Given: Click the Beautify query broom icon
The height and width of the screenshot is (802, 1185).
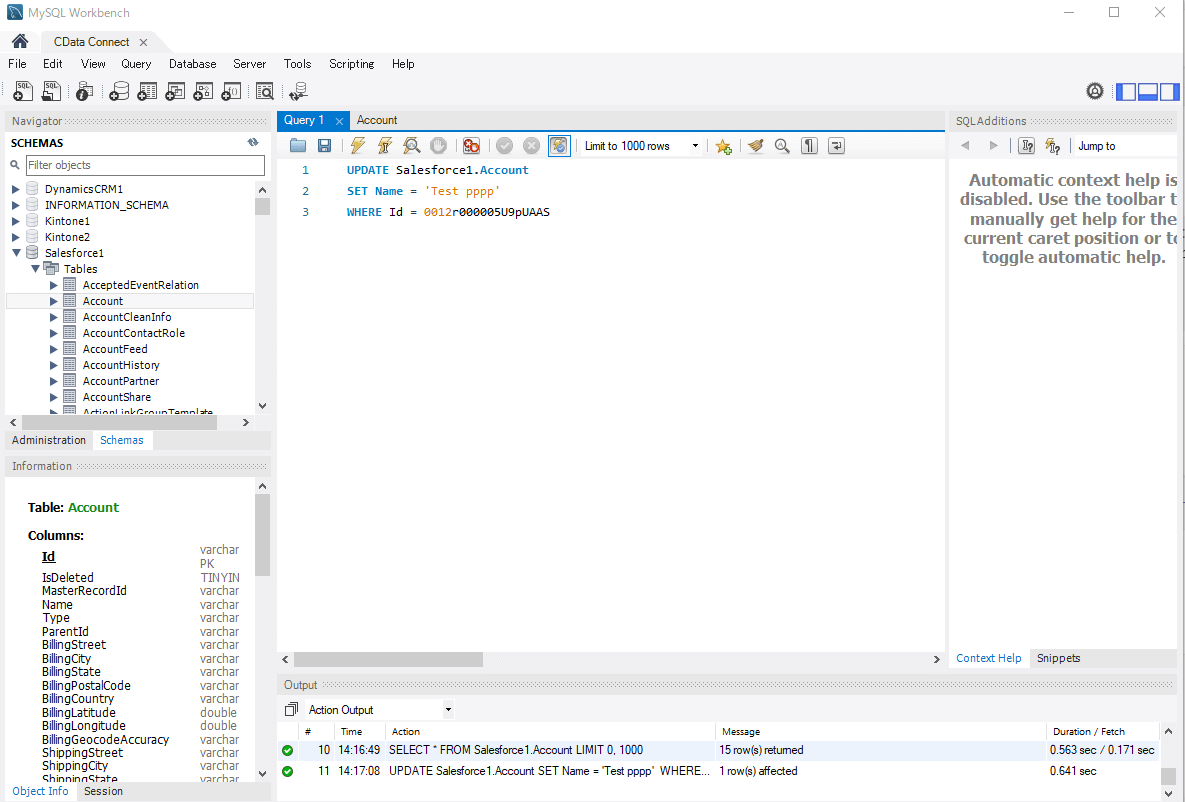Looking at the screenshot, I should 756,146.
